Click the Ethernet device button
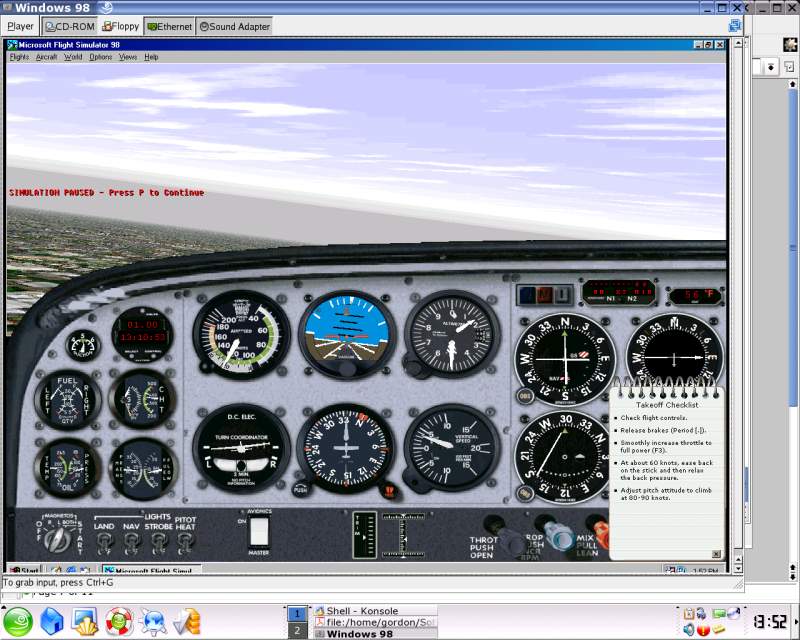The image size is (800, 640). click(x=169, y=26)
